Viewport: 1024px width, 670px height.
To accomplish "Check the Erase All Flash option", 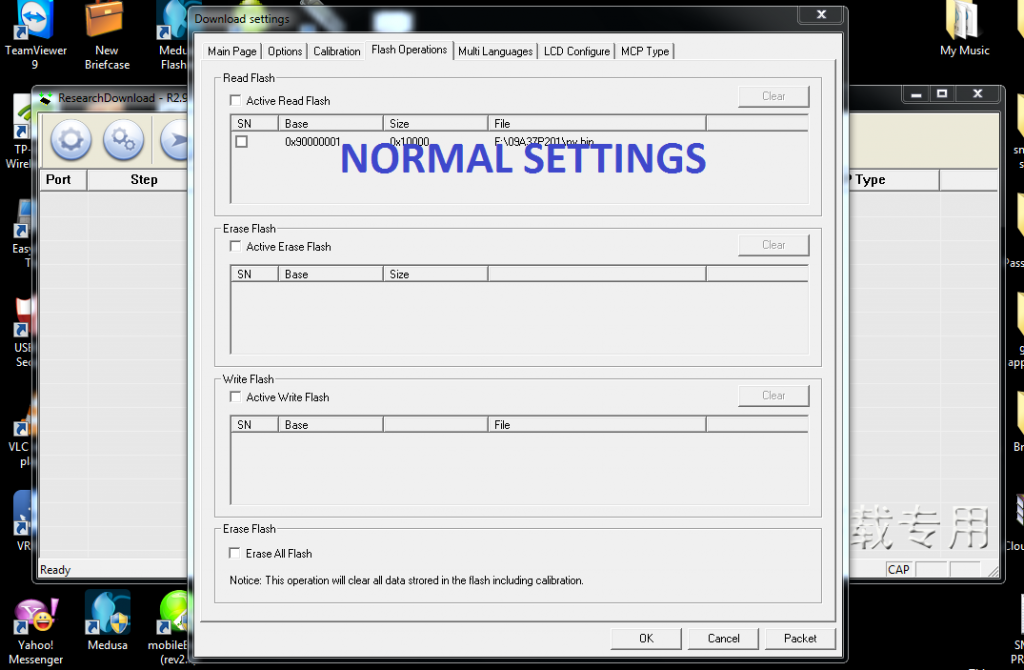I will click(x=236, y=554).
